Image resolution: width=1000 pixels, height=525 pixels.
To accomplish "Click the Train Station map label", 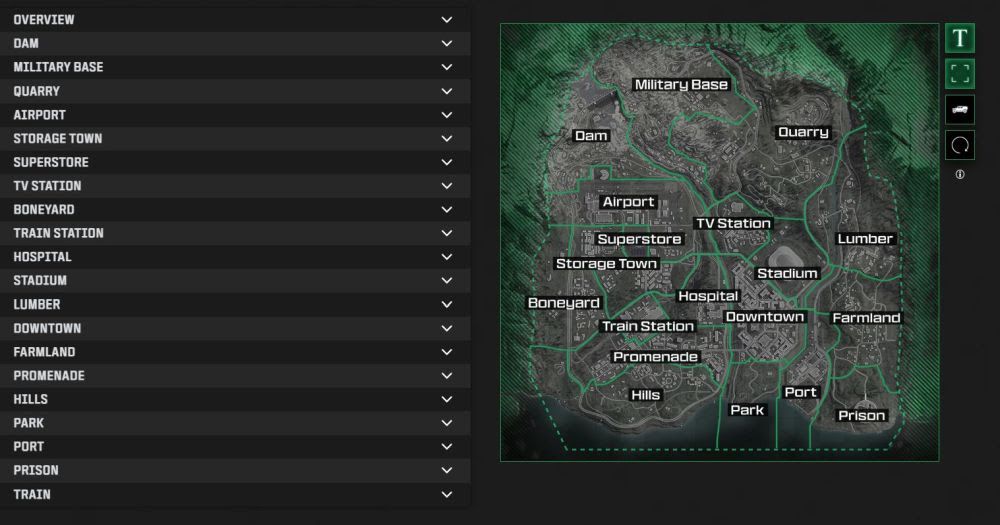I will coord(648,326).
